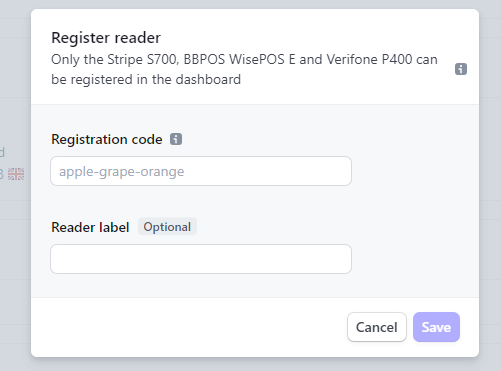Click the partially hidden text left of the dialog
The height and width of the screenshot is (371, 501).
point(2,152)
